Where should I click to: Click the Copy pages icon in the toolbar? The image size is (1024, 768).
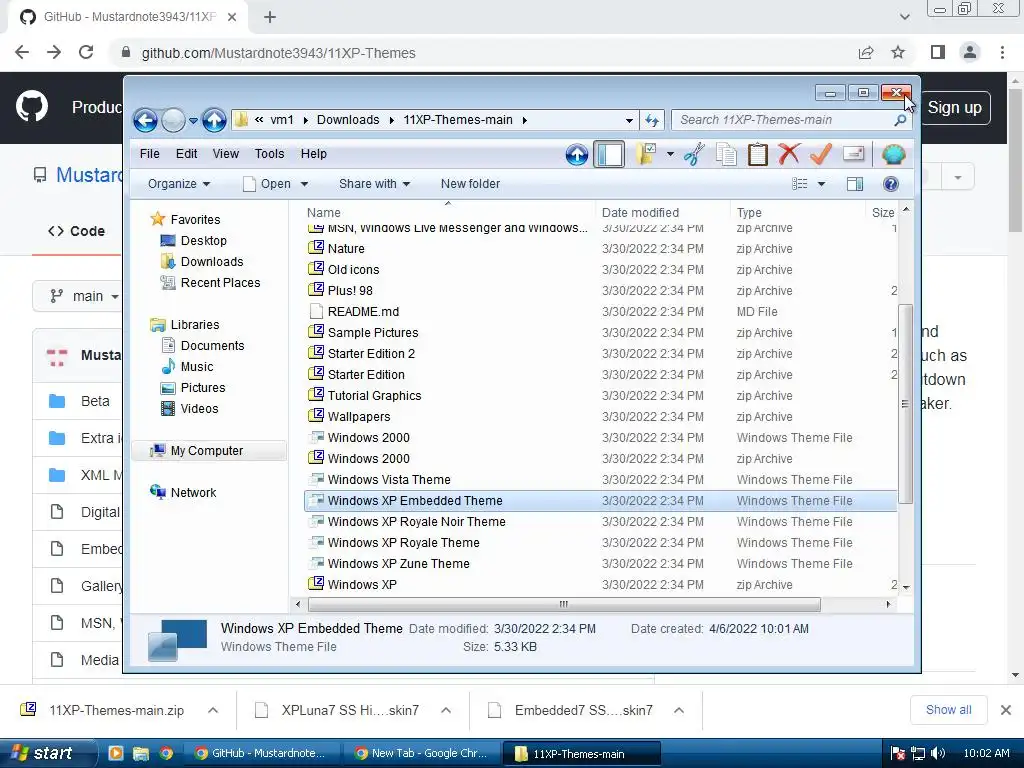point(726,155)
